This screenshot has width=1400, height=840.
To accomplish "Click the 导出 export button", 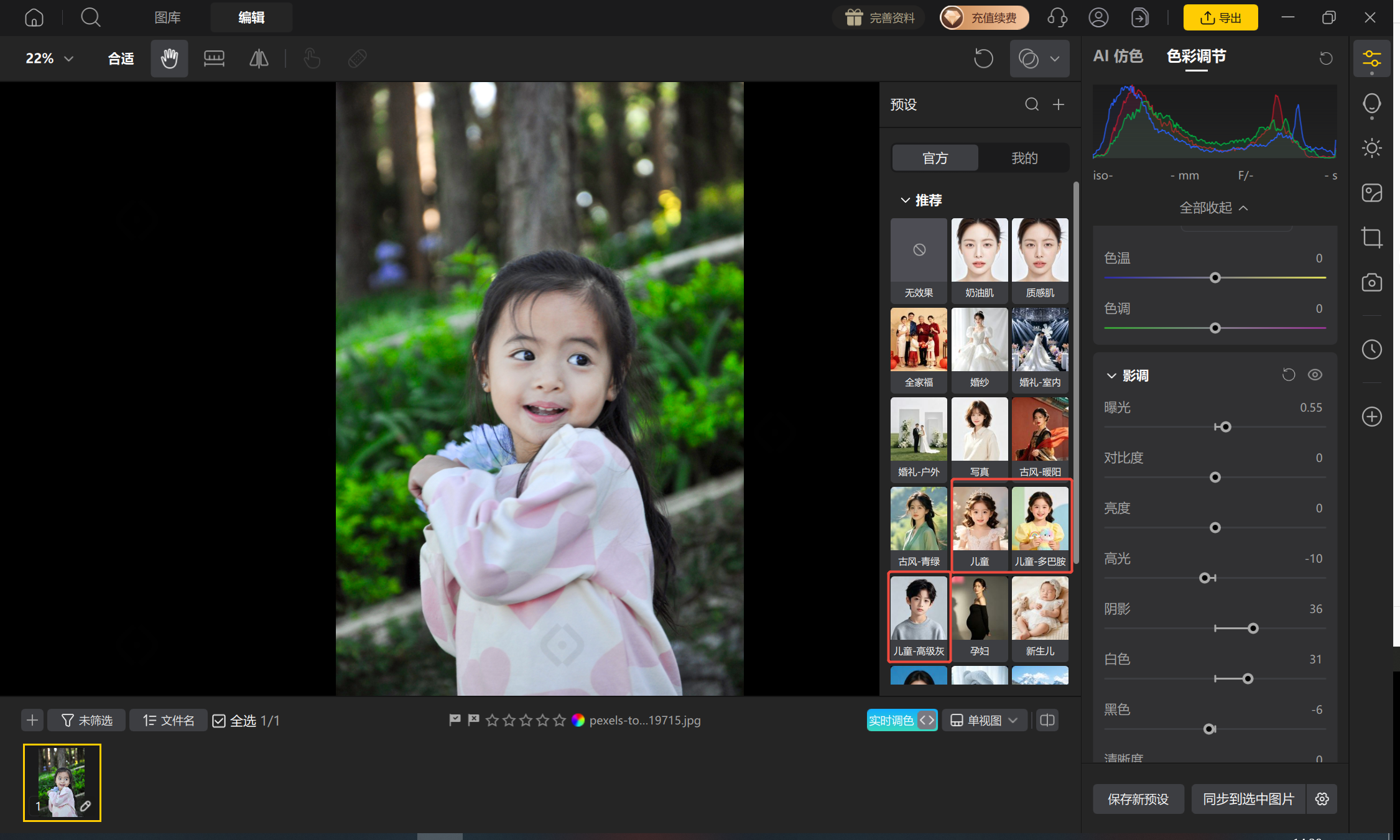I will (1220, 17).
